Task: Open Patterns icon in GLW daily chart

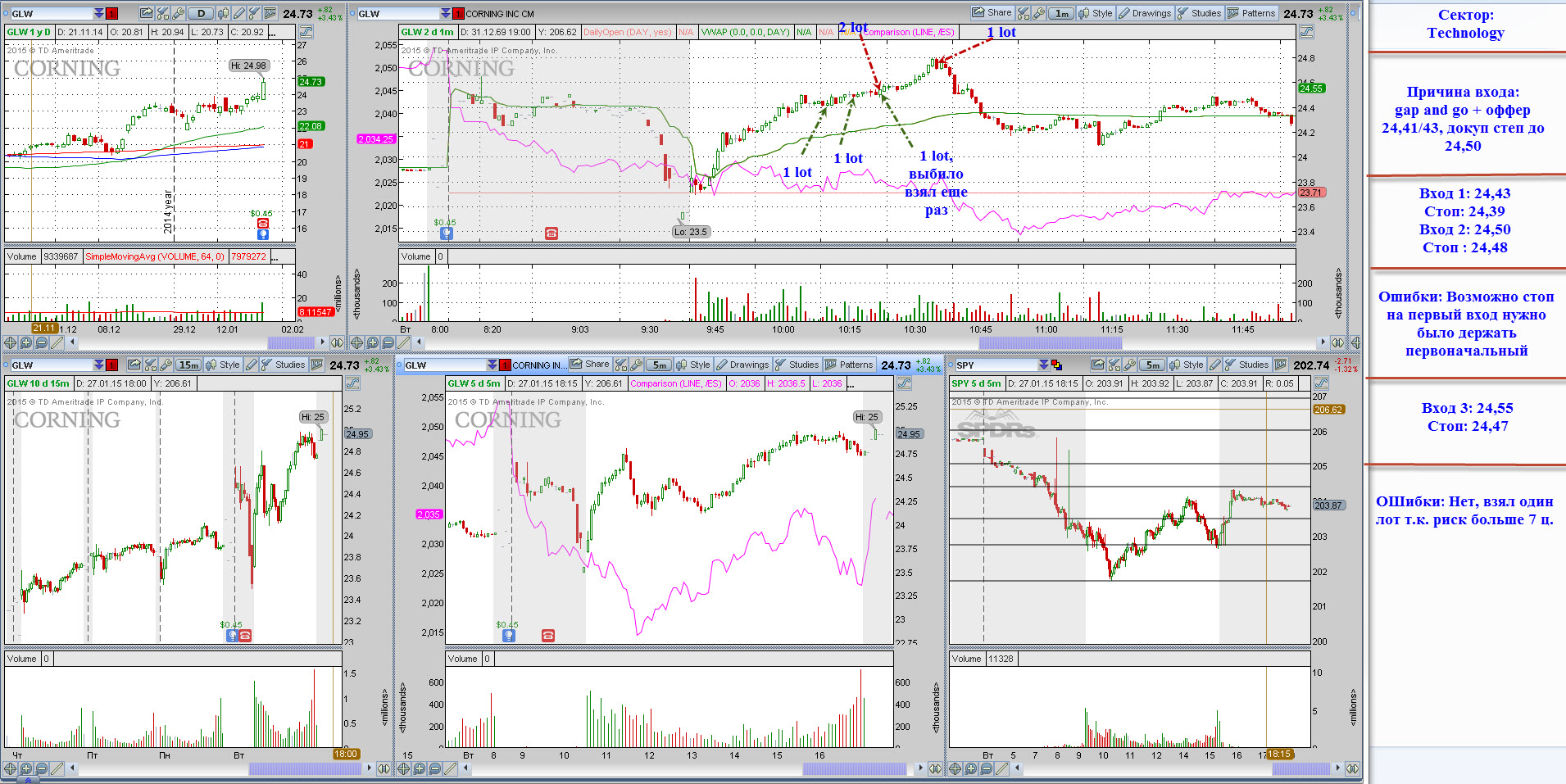Action: [269, 13]
